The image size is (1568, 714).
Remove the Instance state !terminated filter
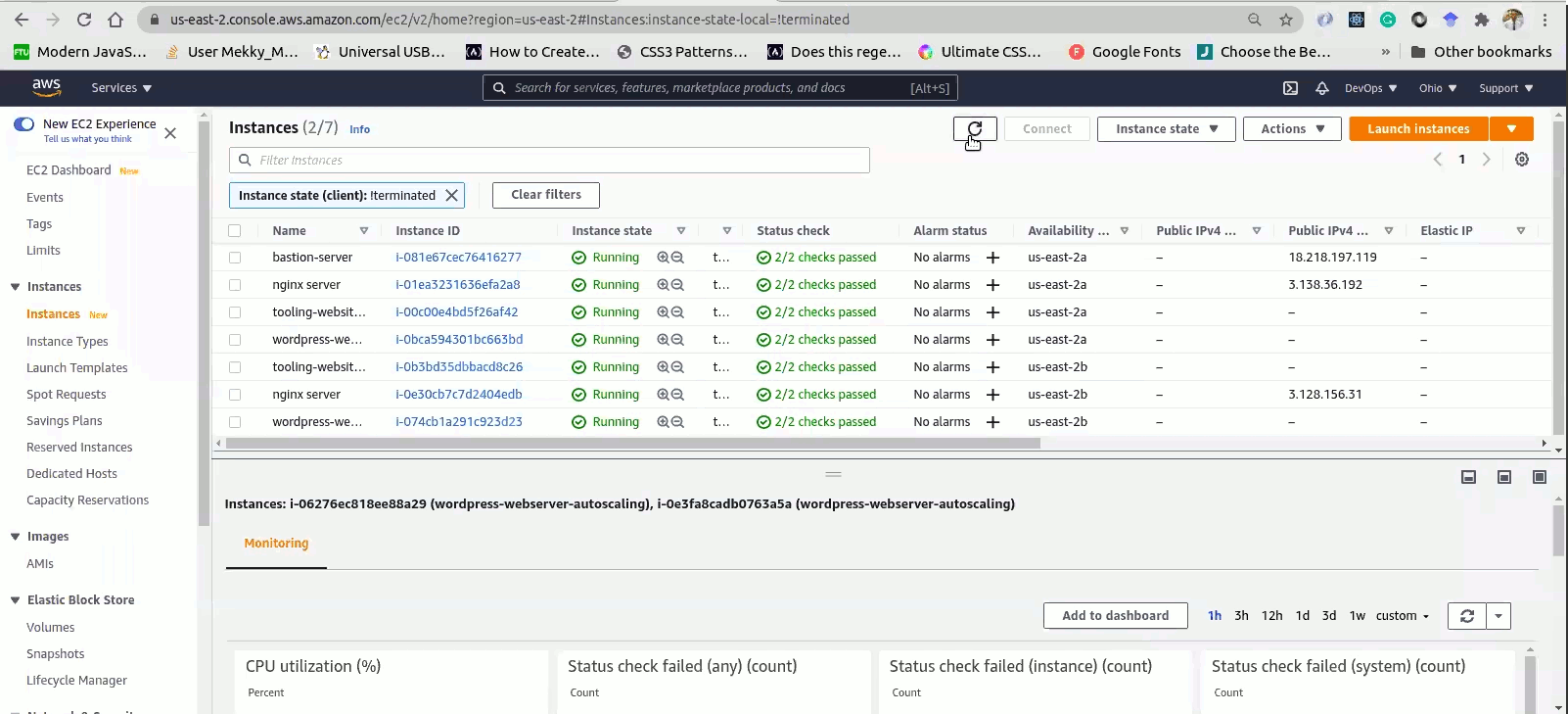tap(451, 195)
